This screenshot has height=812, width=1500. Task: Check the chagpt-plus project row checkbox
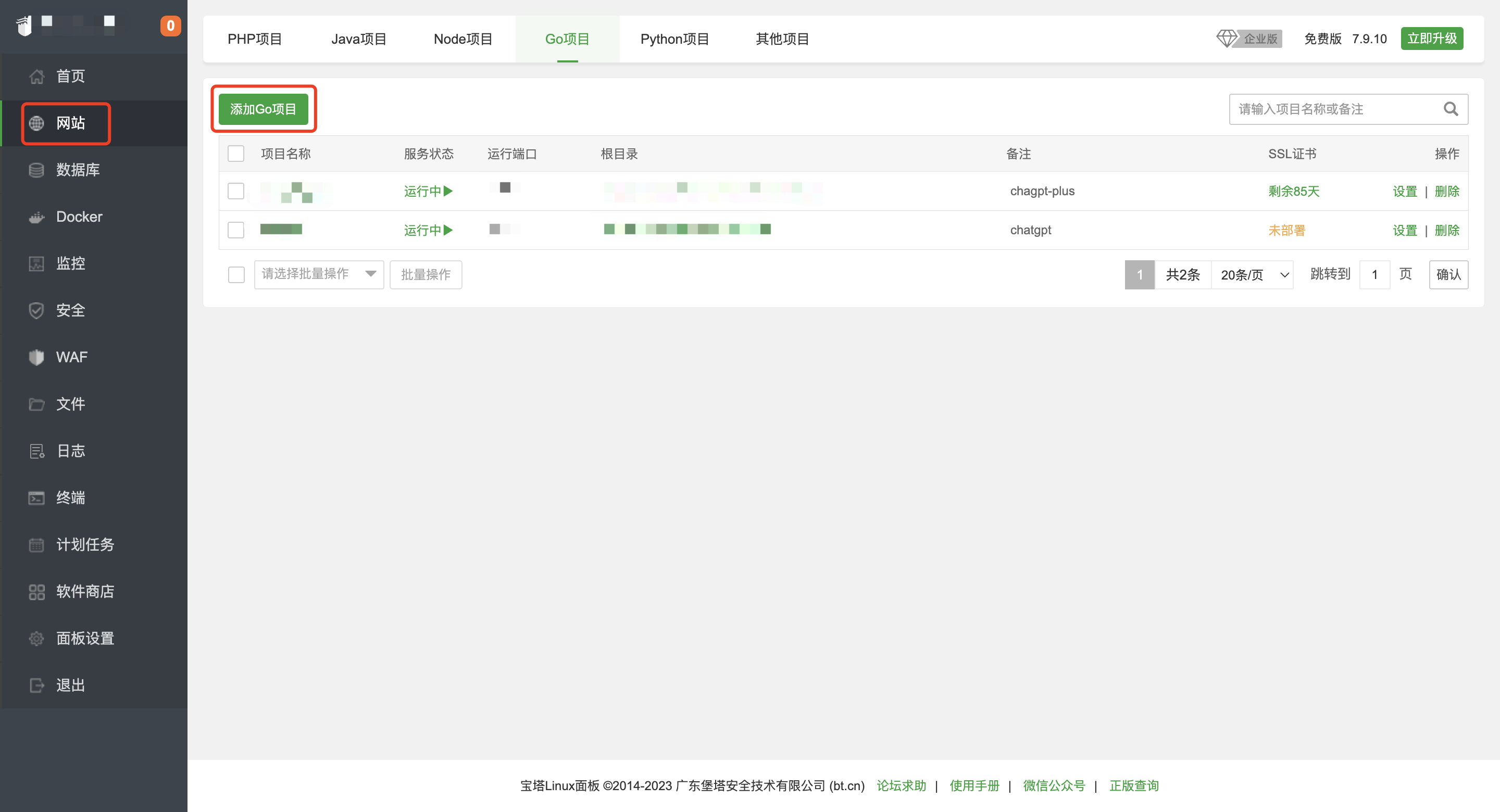[236, 191]
